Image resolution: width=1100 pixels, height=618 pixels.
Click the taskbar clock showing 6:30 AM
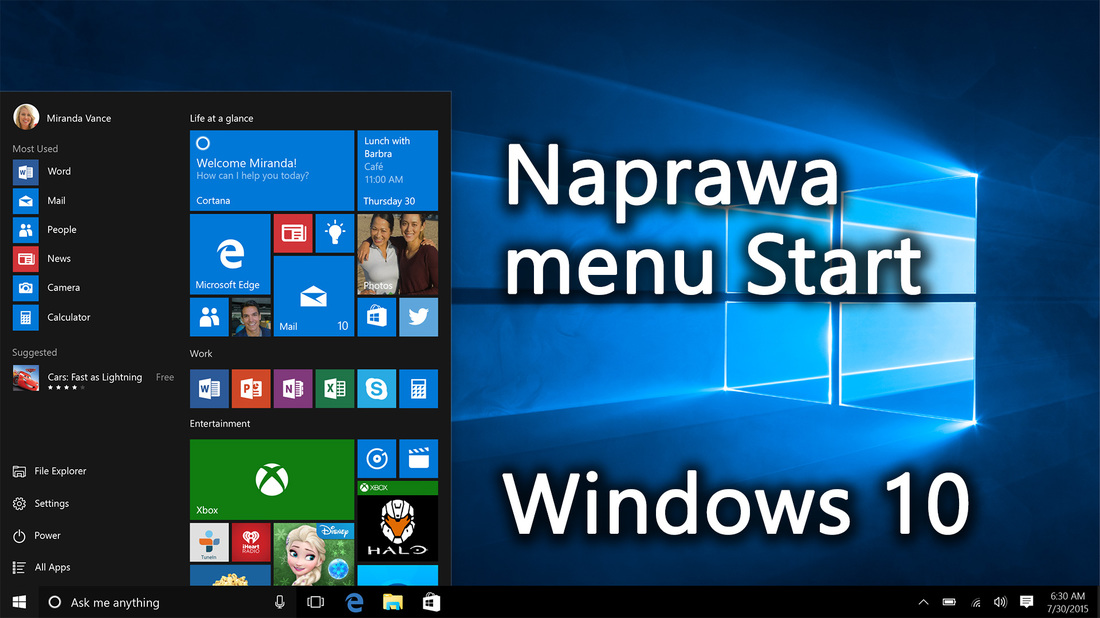[1067, 602]
